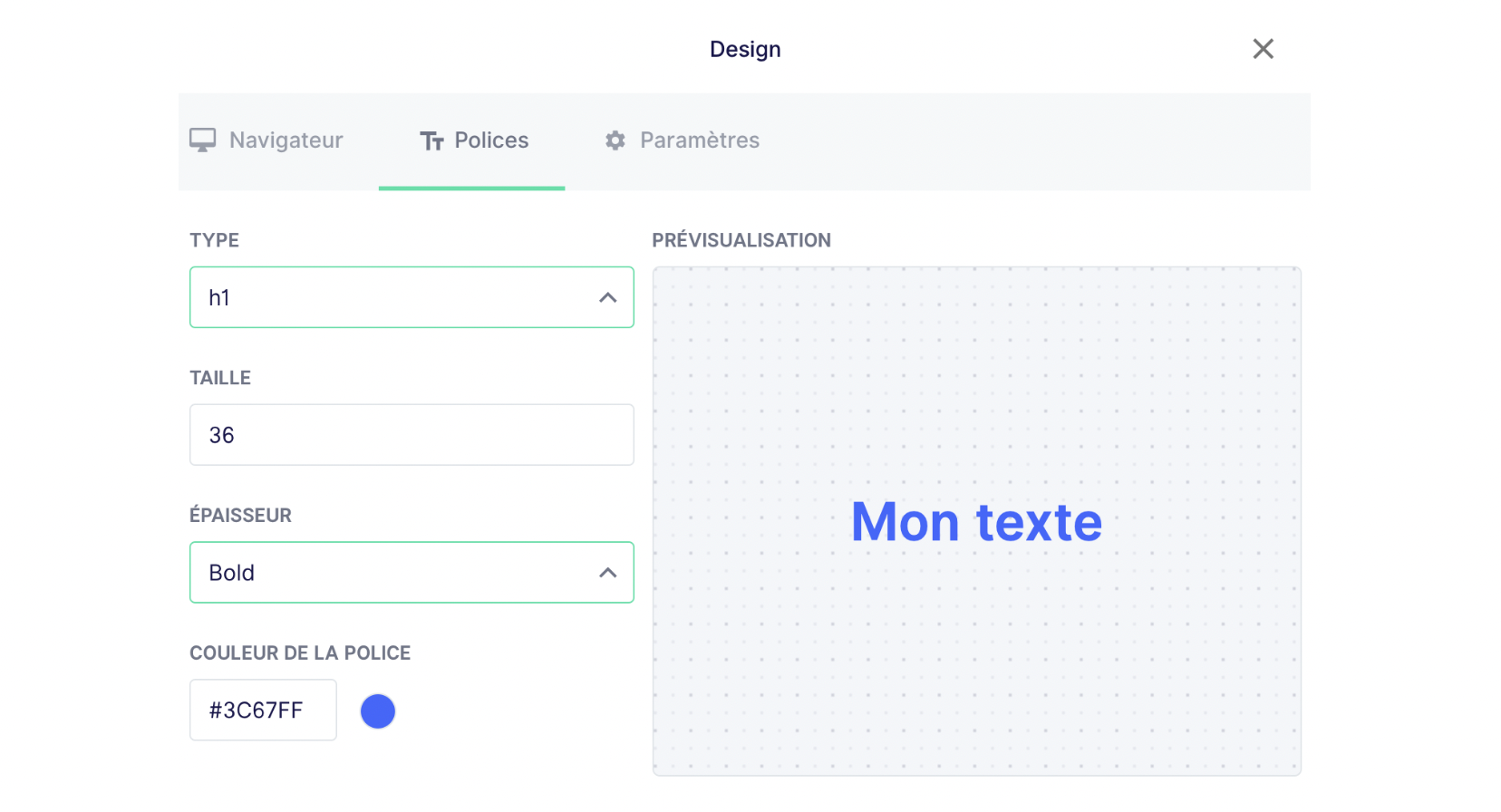Open the Type dropdown showing h1

pos(412,297)
